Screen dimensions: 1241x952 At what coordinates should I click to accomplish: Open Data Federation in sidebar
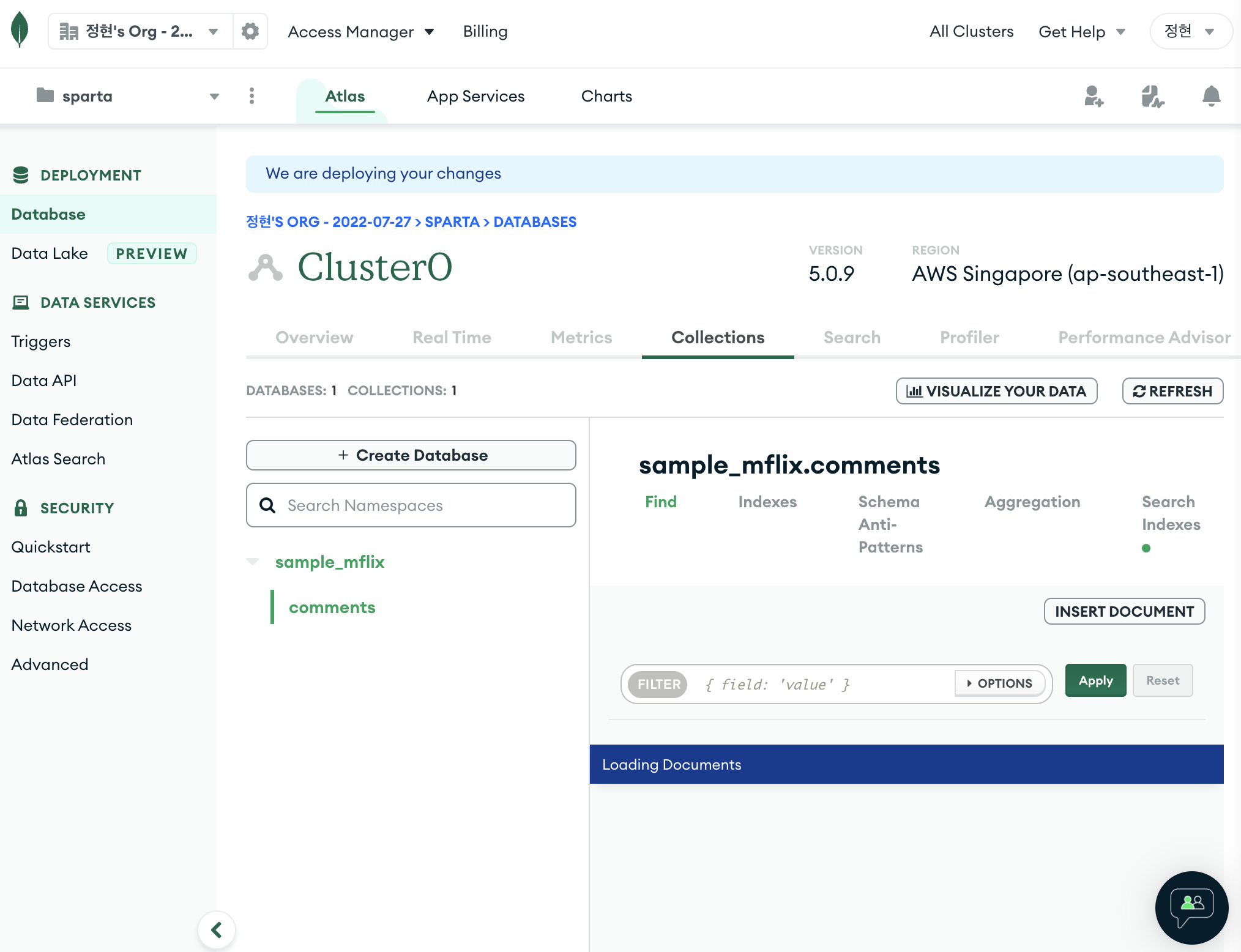click(x=72, y=420)
